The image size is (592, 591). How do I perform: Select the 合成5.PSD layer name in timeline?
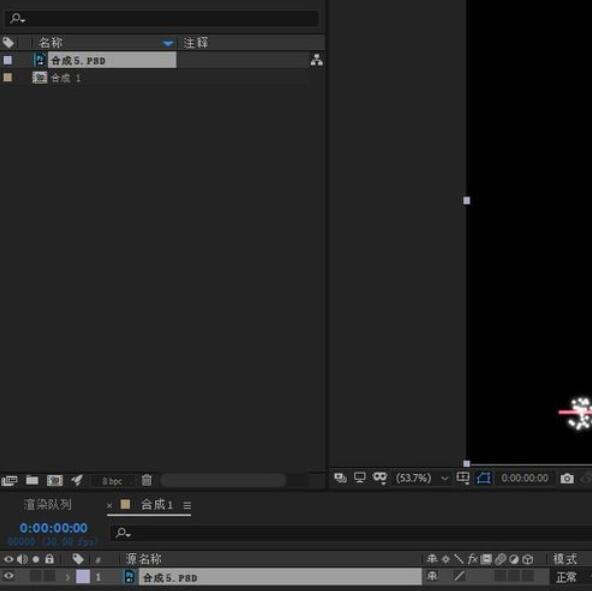click(x=280, y=577)
